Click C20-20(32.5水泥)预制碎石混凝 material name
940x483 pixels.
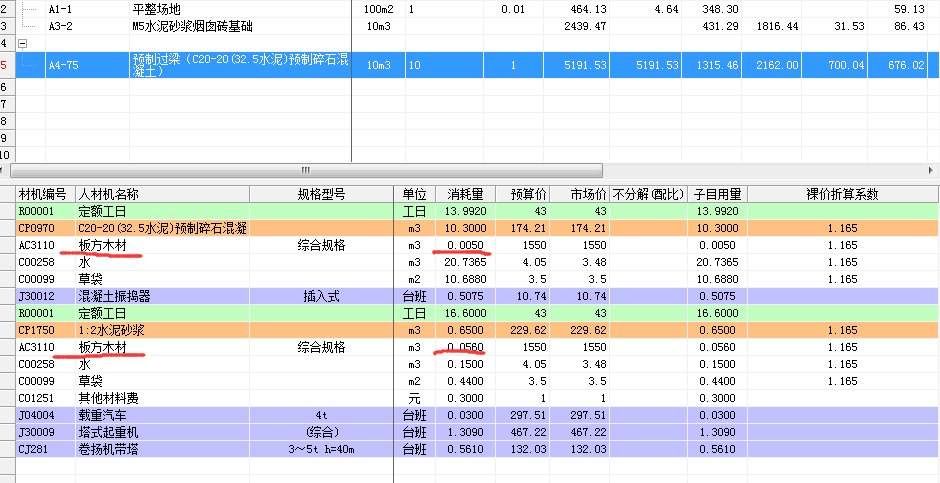(162, 228)
